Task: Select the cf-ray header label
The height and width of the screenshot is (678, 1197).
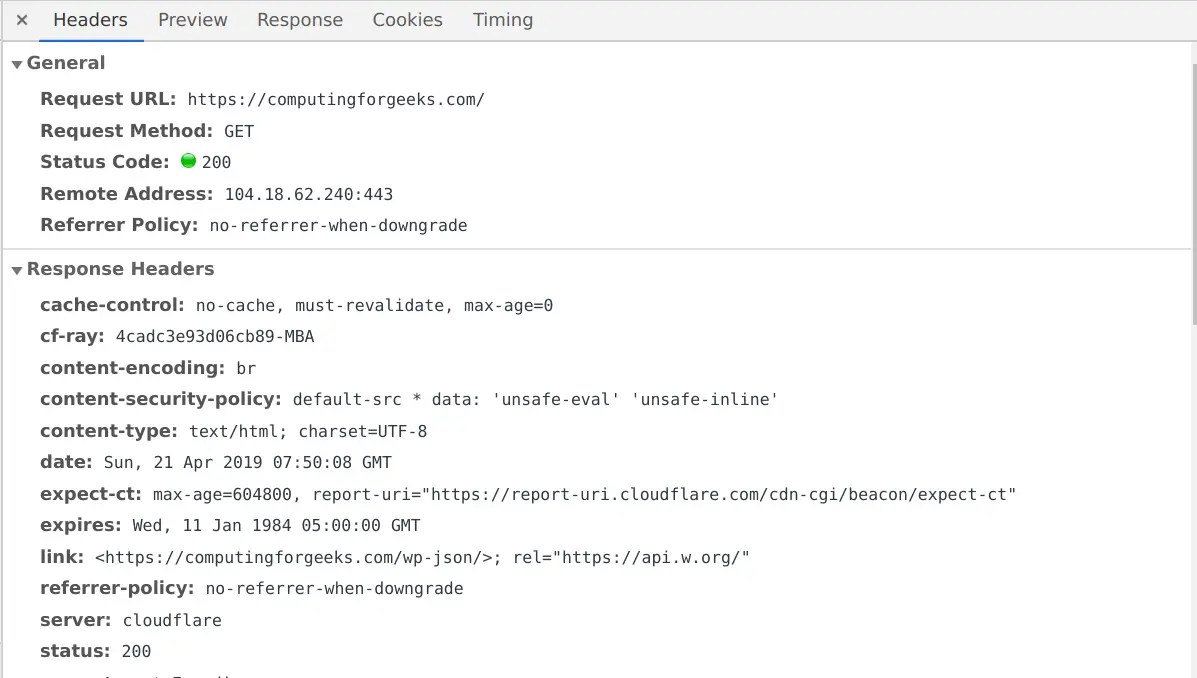Action: (68, 336)
